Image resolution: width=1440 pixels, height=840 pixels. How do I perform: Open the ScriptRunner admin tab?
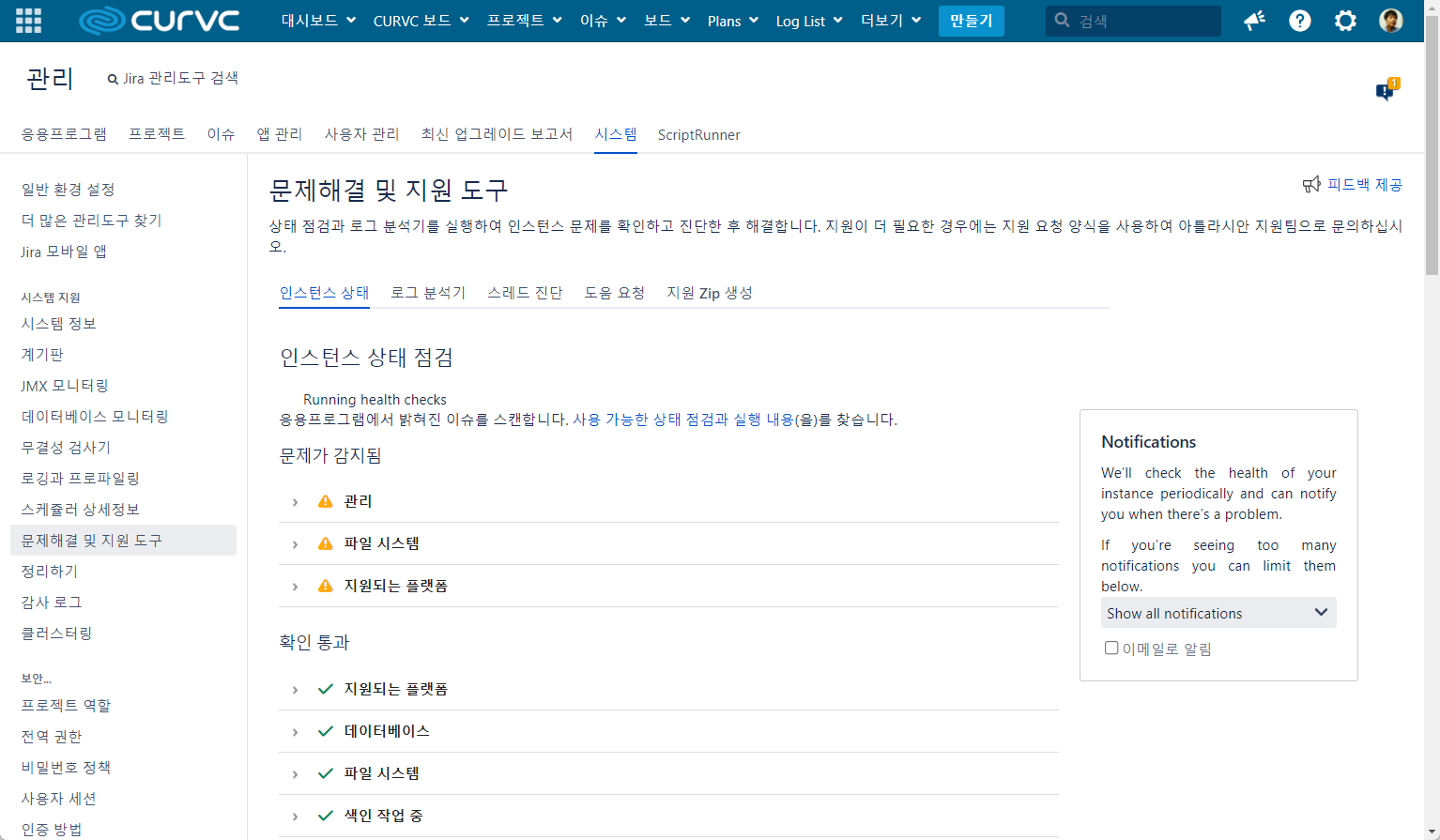tap(697, 134)
